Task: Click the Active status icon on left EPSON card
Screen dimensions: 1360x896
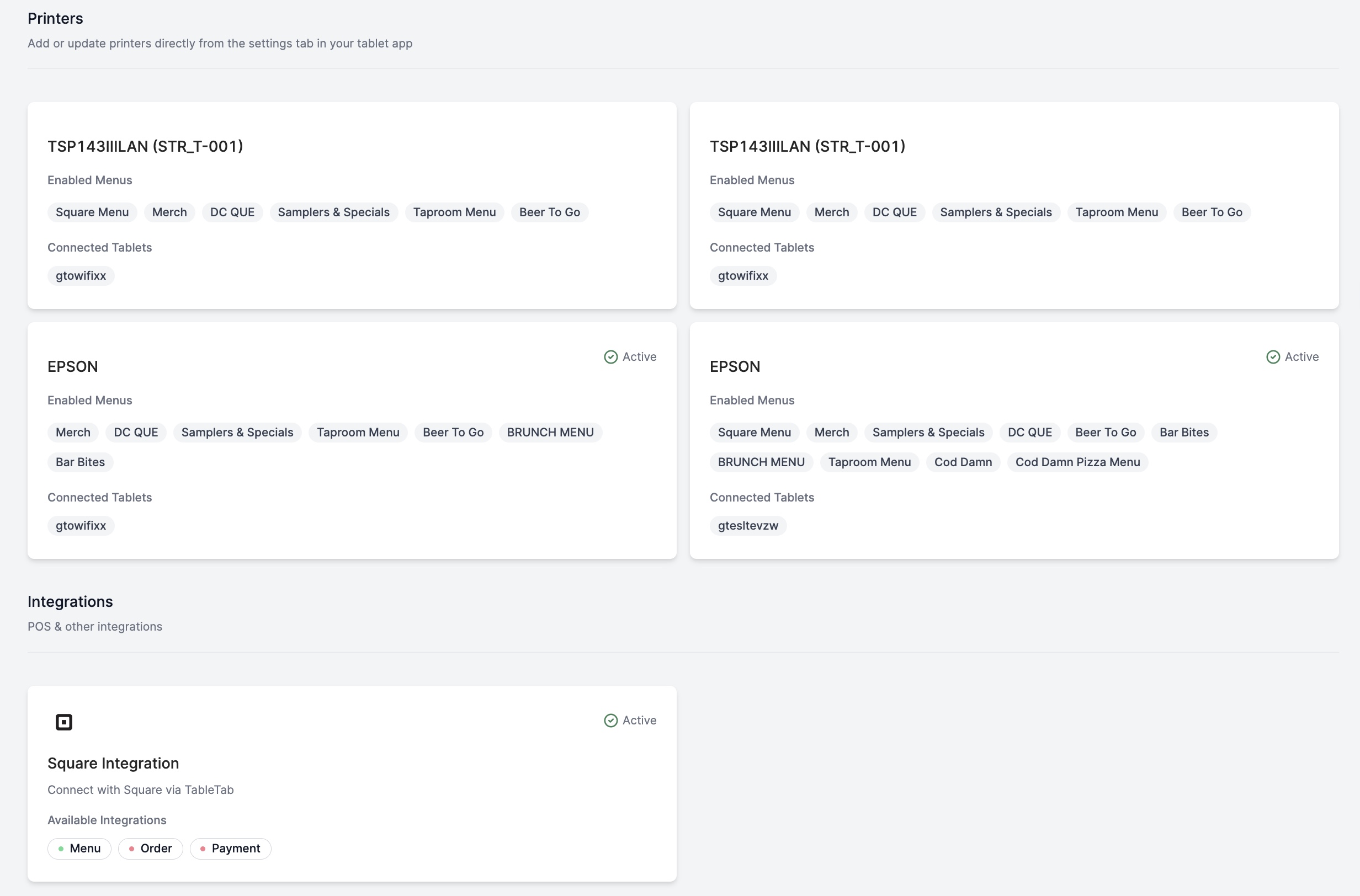Action: point(610,356)
